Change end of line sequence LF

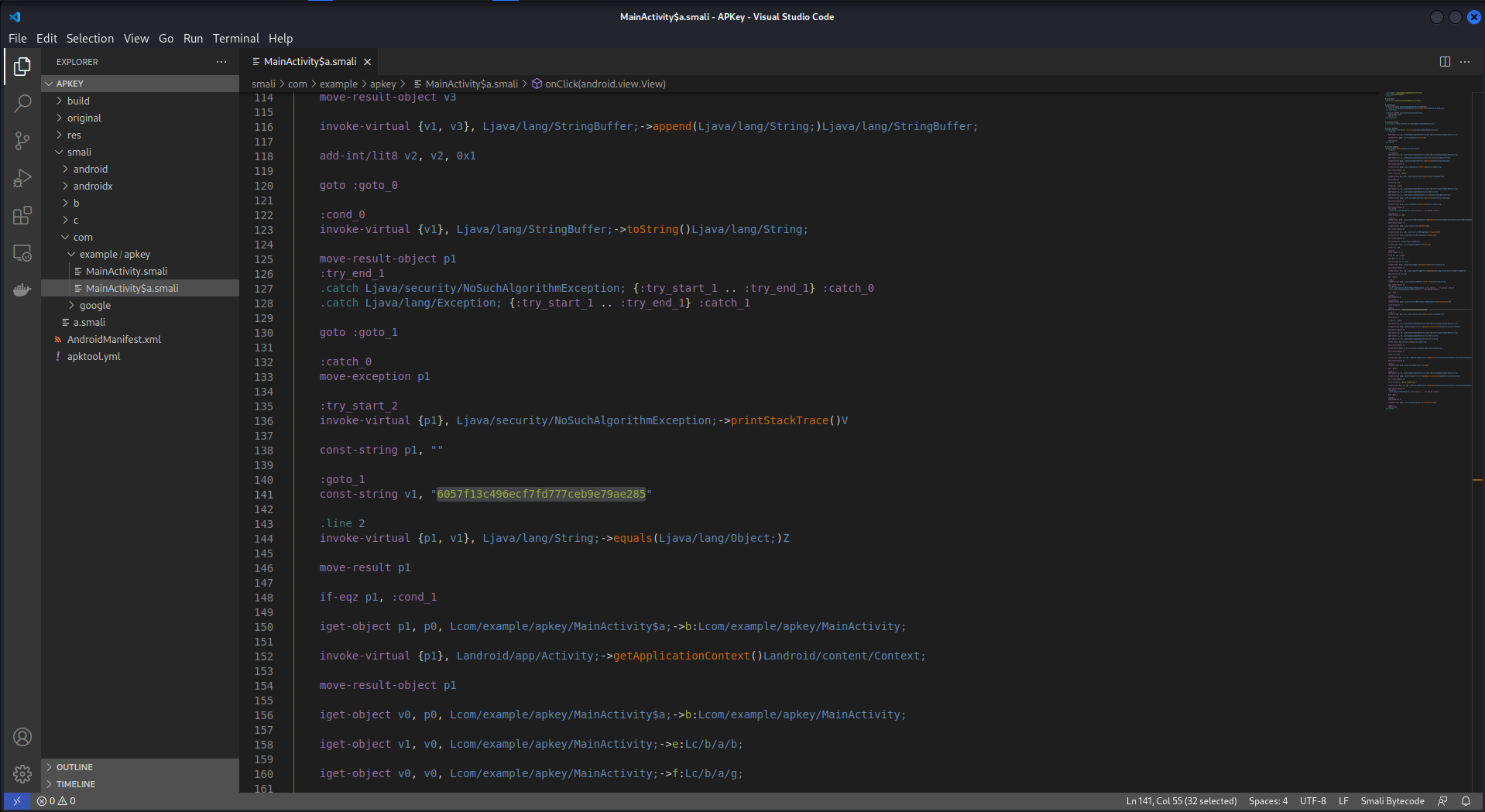[1343, 801]
